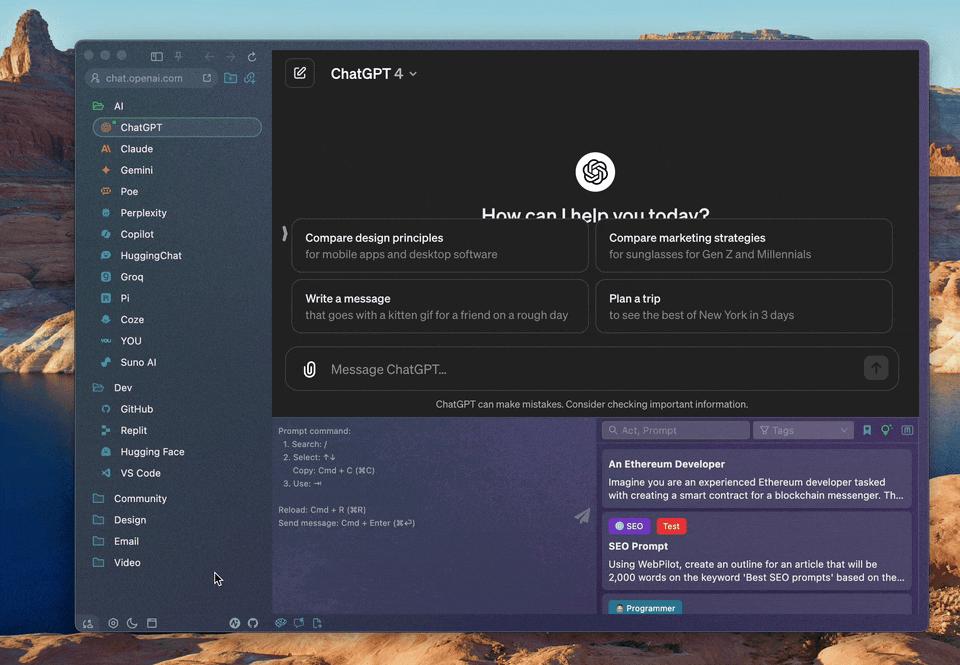Add a new folder with the folder-plus icon

click(230, 78)
